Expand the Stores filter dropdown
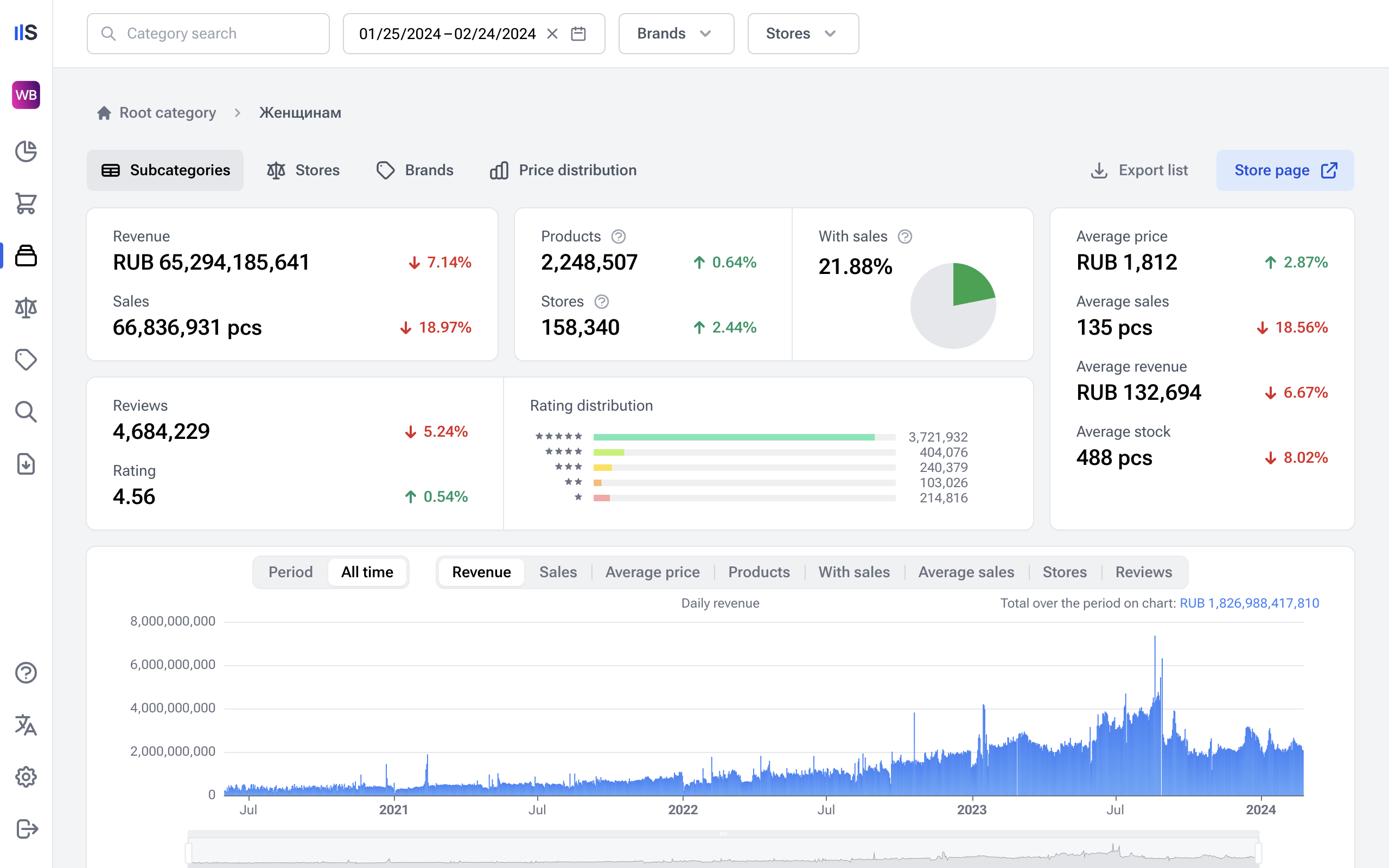This screenshot has height=868, width=1389. point(802,34)
